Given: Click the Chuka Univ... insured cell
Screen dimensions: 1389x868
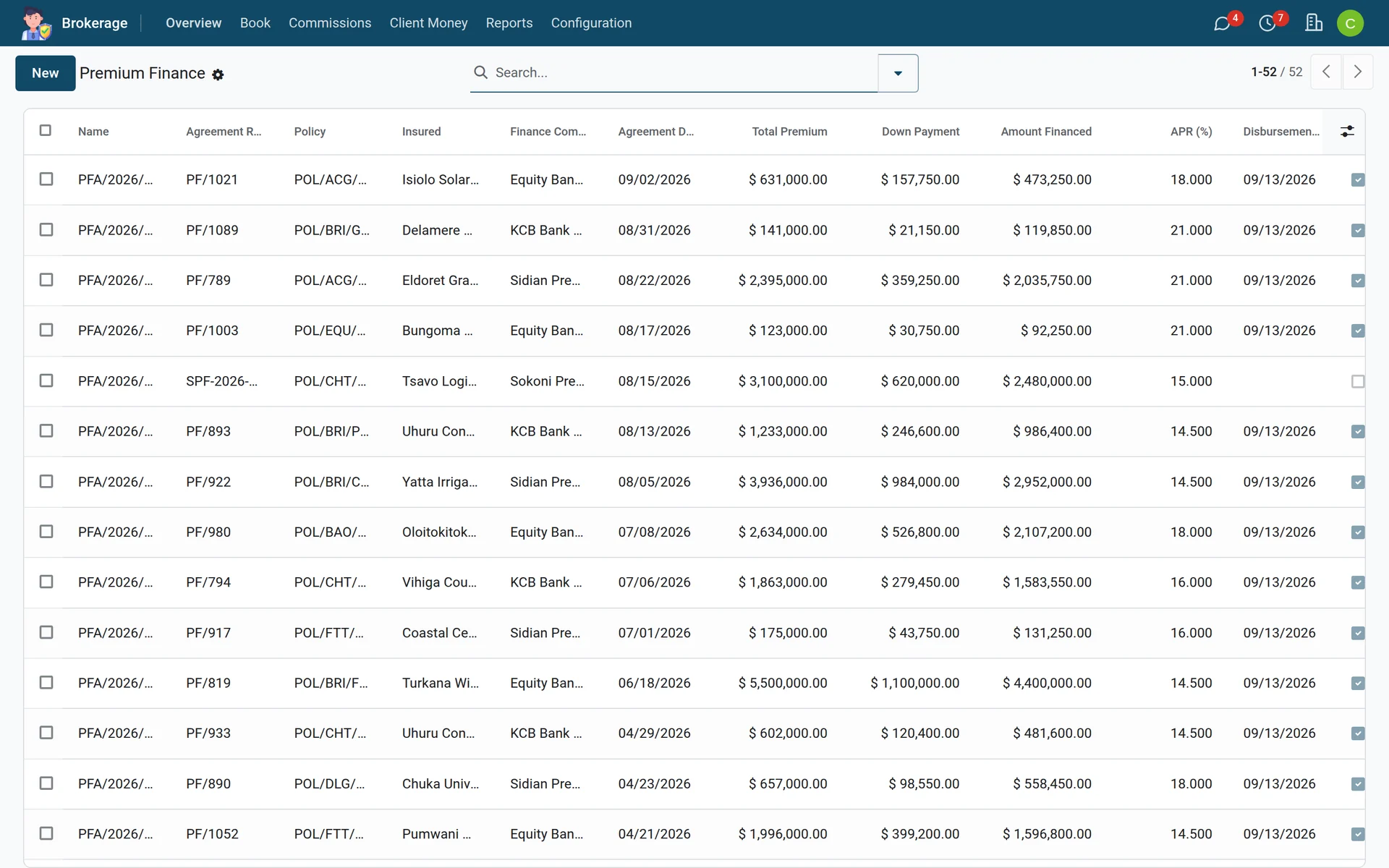Looking at the screenshot, I should (x=440, y=783).
